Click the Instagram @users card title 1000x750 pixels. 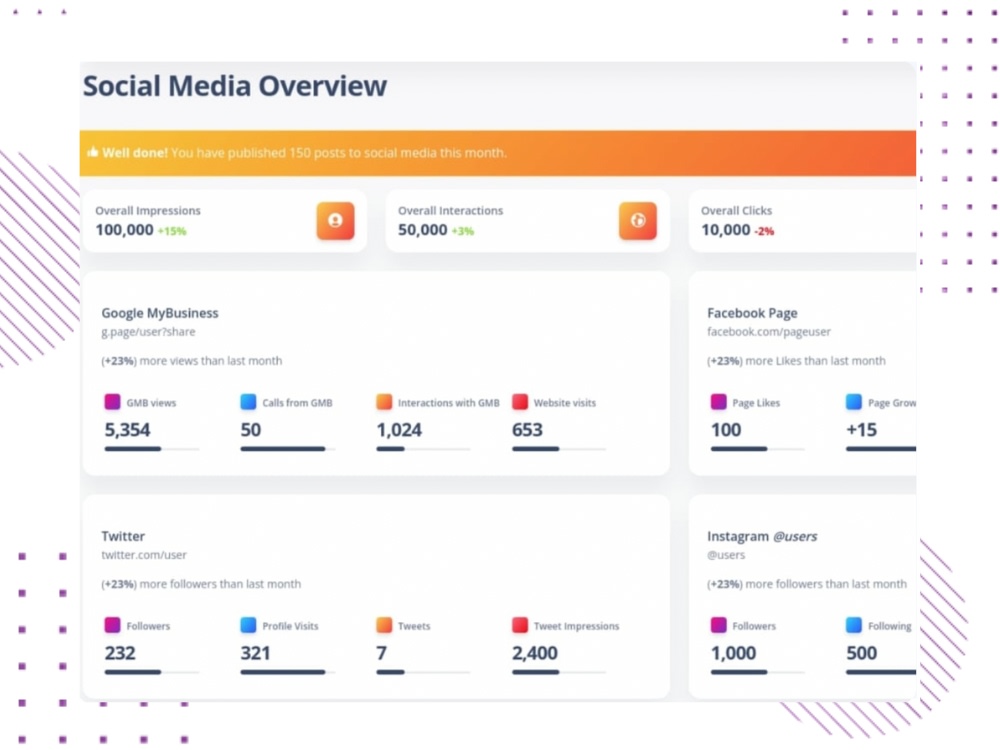tap(762, 536)
